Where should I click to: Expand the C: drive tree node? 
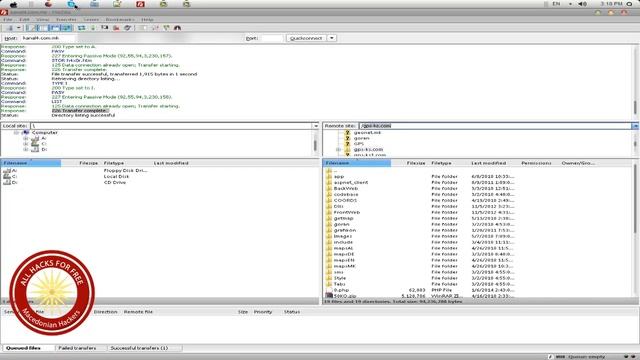coord(25,144)
